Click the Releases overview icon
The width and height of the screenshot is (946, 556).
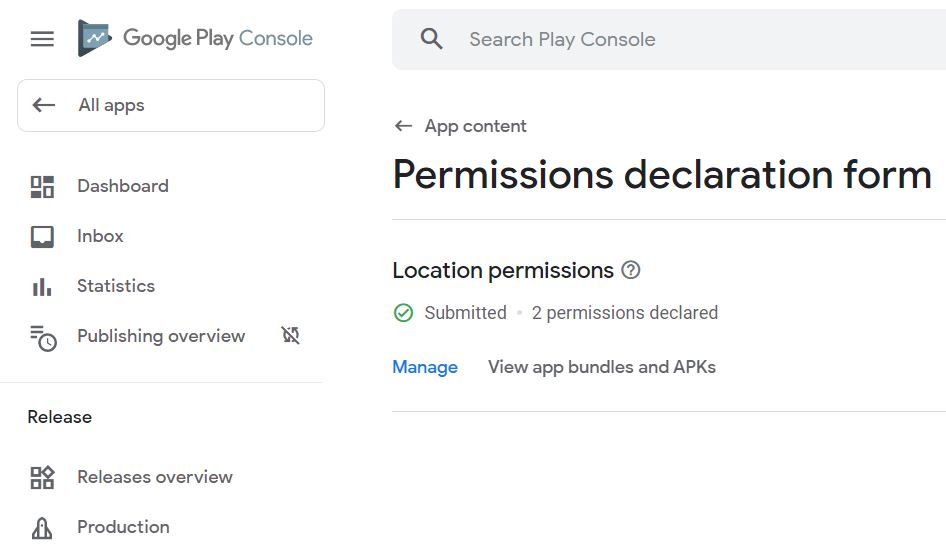click(42, 477)
